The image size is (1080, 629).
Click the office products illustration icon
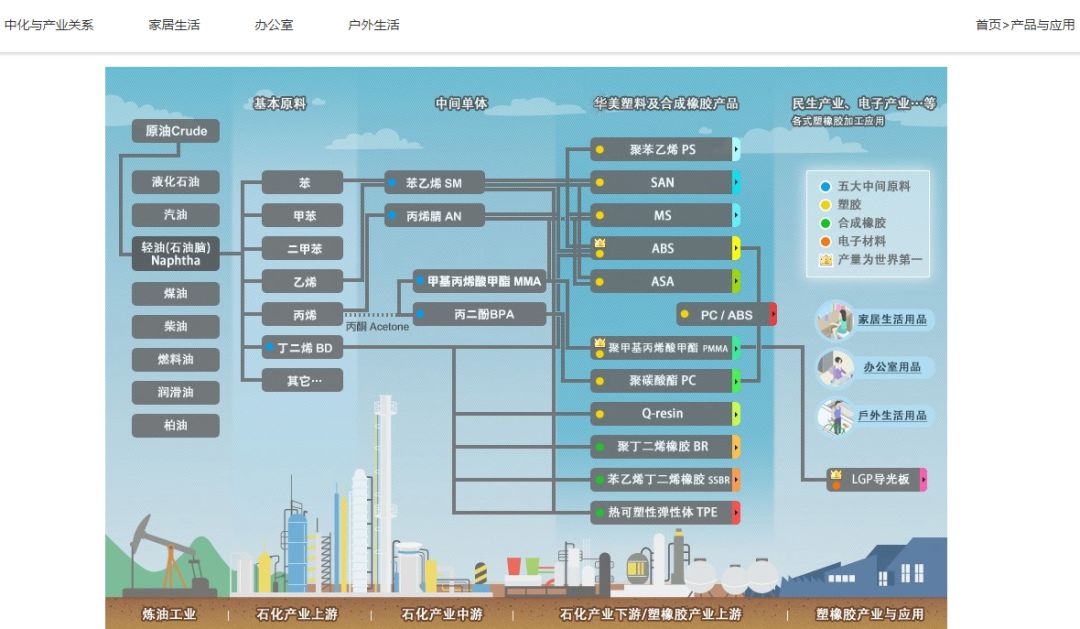point(834,367)
